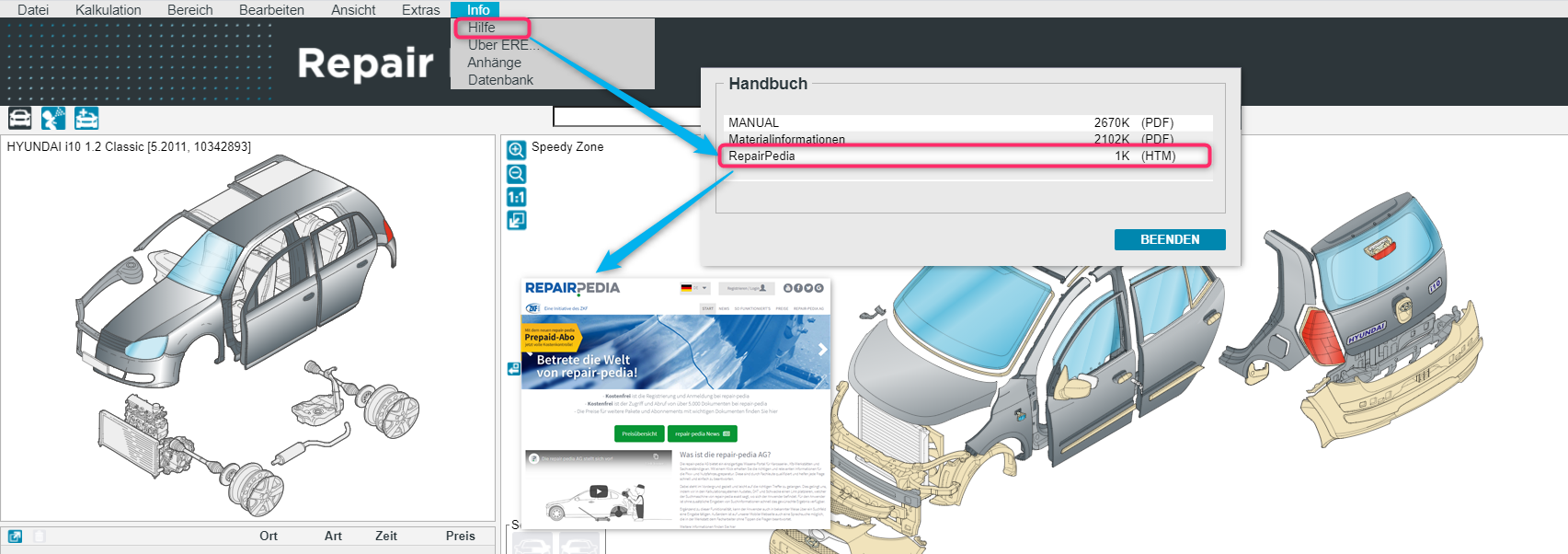Click the Speedy Zone label

(x=567, y=146)
